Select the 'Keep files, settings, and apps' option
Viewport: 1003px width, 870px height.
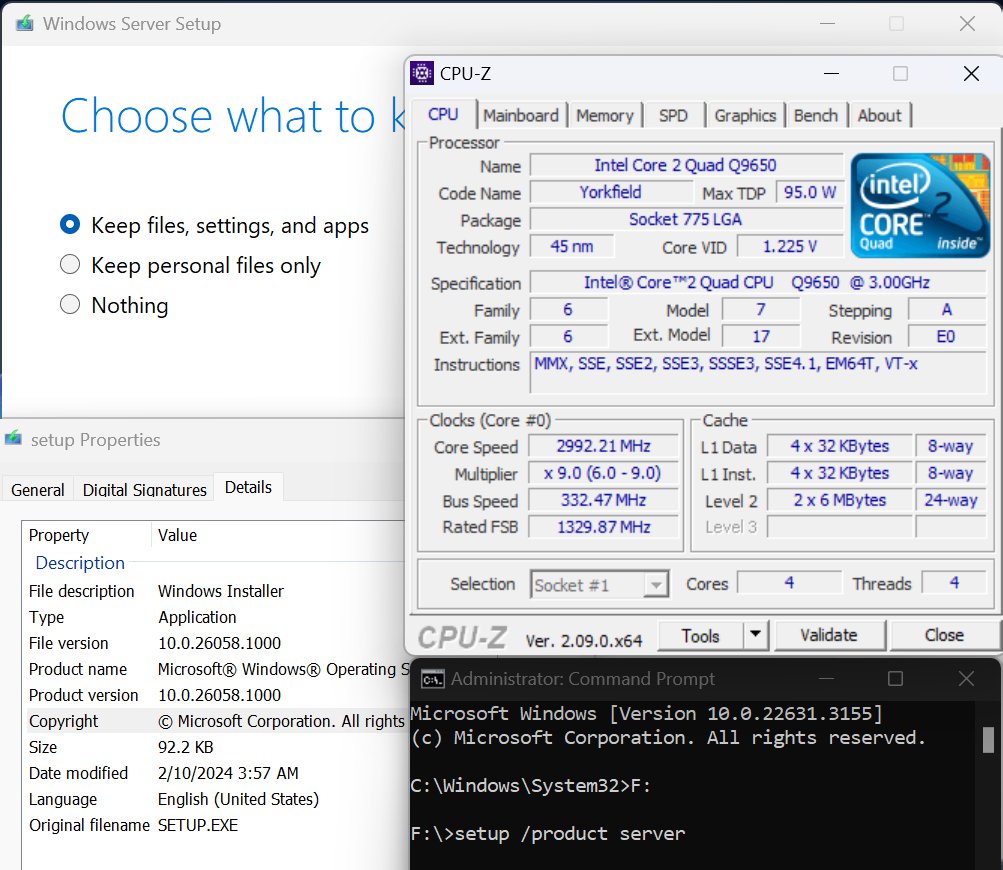(x=70, y=225)
